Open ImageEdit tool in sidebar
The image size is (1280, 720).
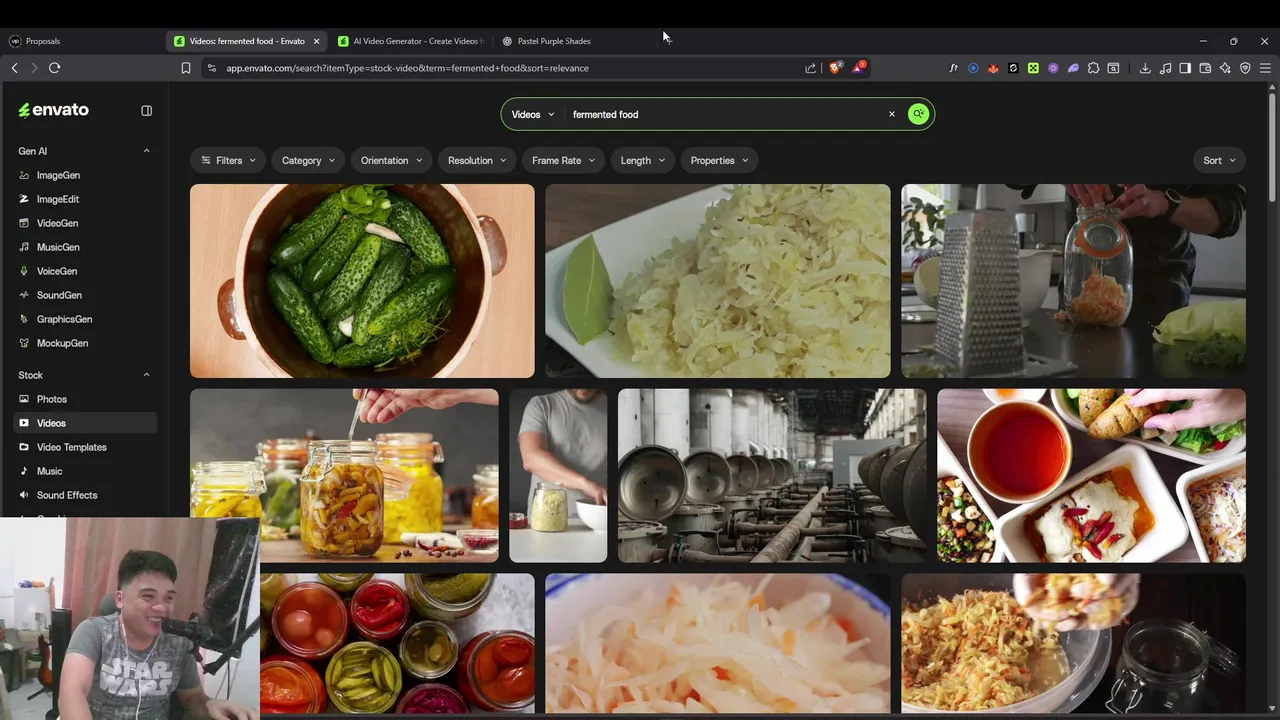tap(58, 199)
